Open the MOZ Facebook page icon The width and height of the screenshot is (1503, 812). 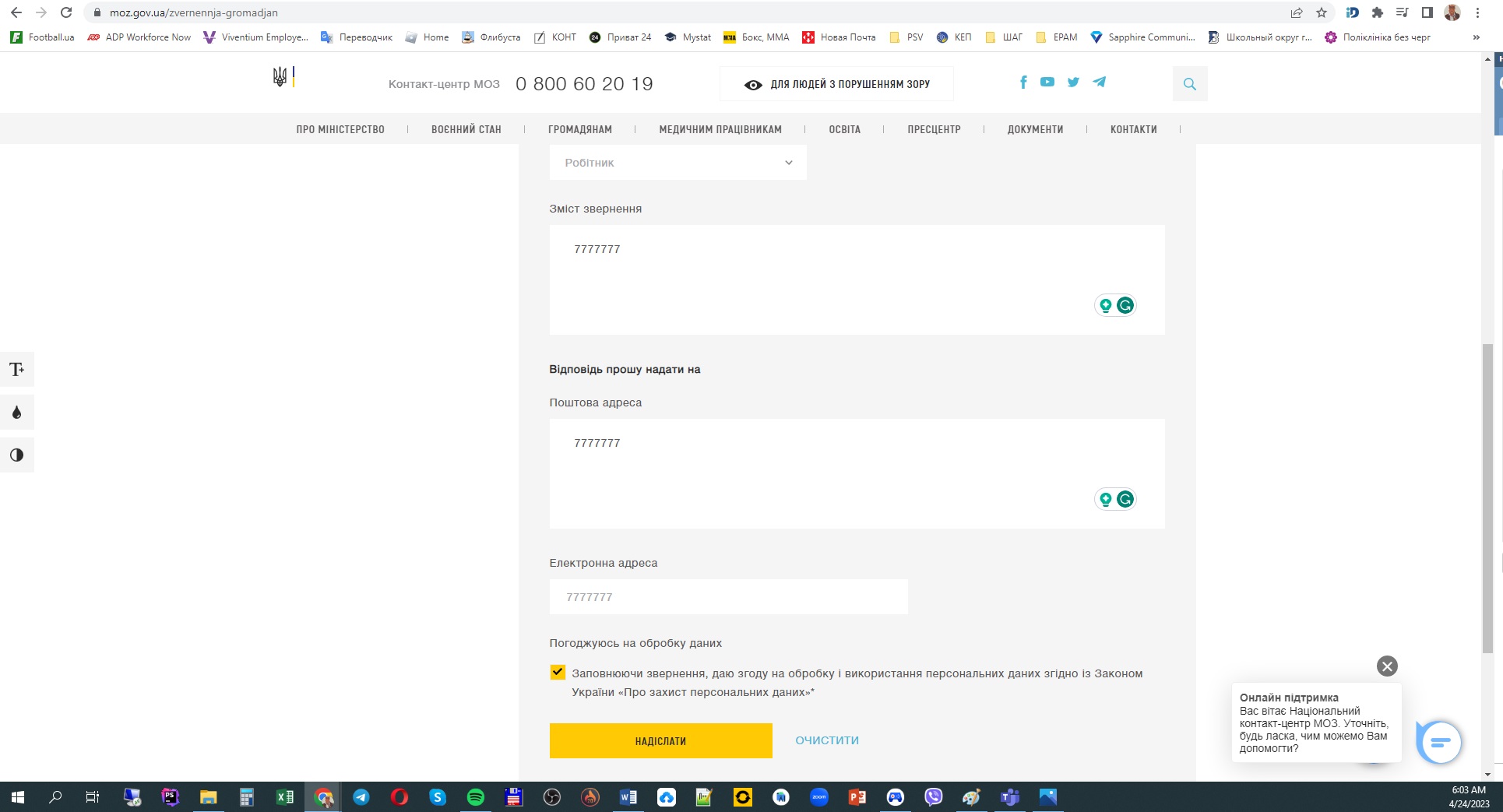click(x=1023, y=83)
